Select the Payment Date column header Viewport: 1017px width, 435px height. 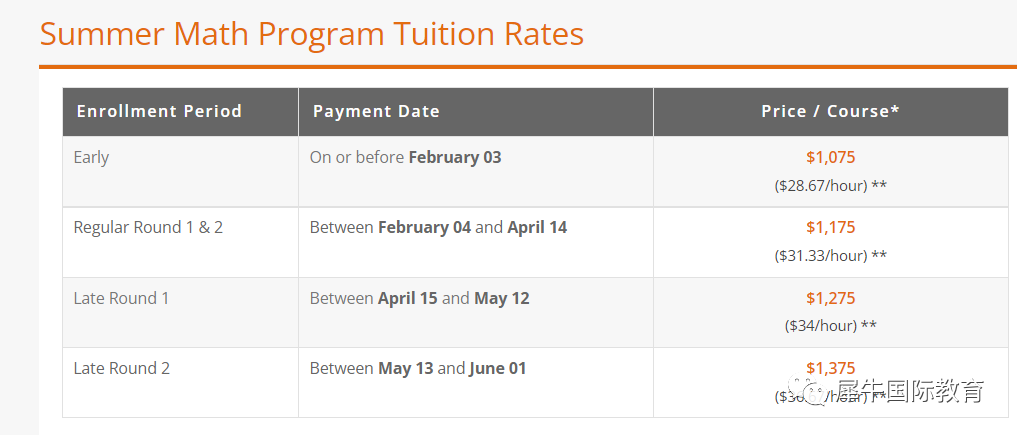point(376,111)
